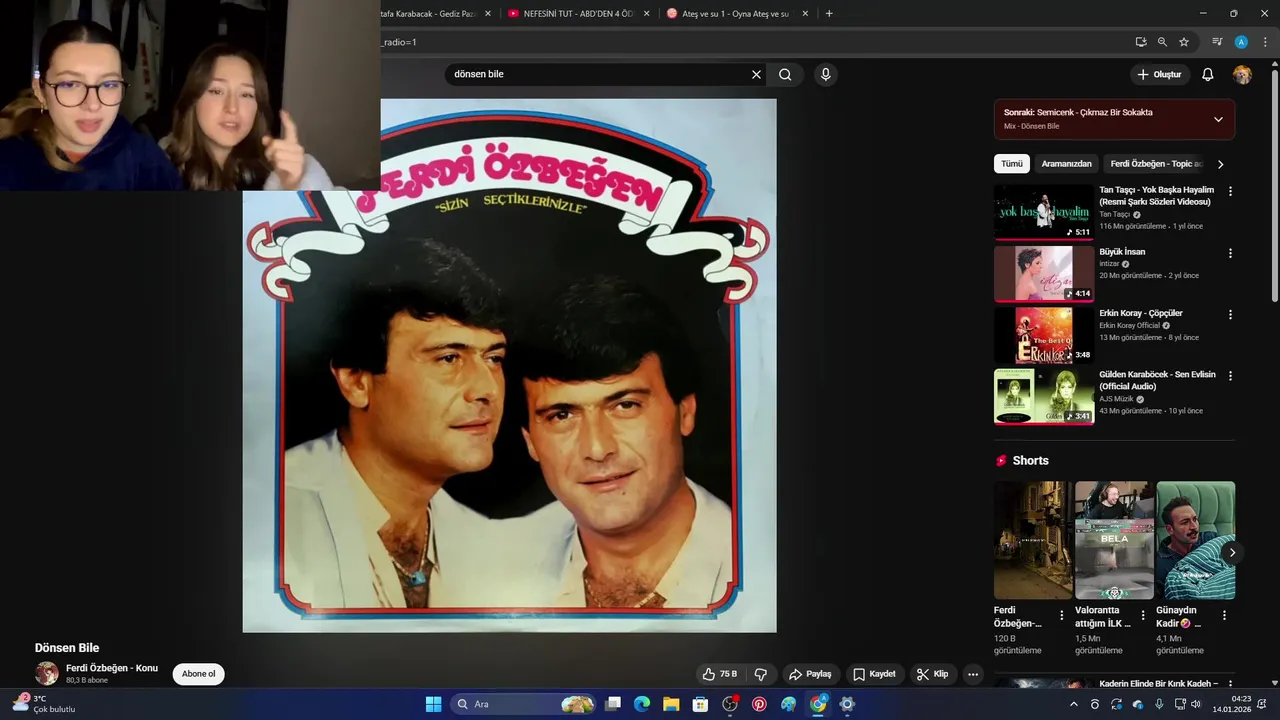Select 'Ferdi Özbeğen - Topic' filter chip
1280x720 pixels.
coord(1156,164)
